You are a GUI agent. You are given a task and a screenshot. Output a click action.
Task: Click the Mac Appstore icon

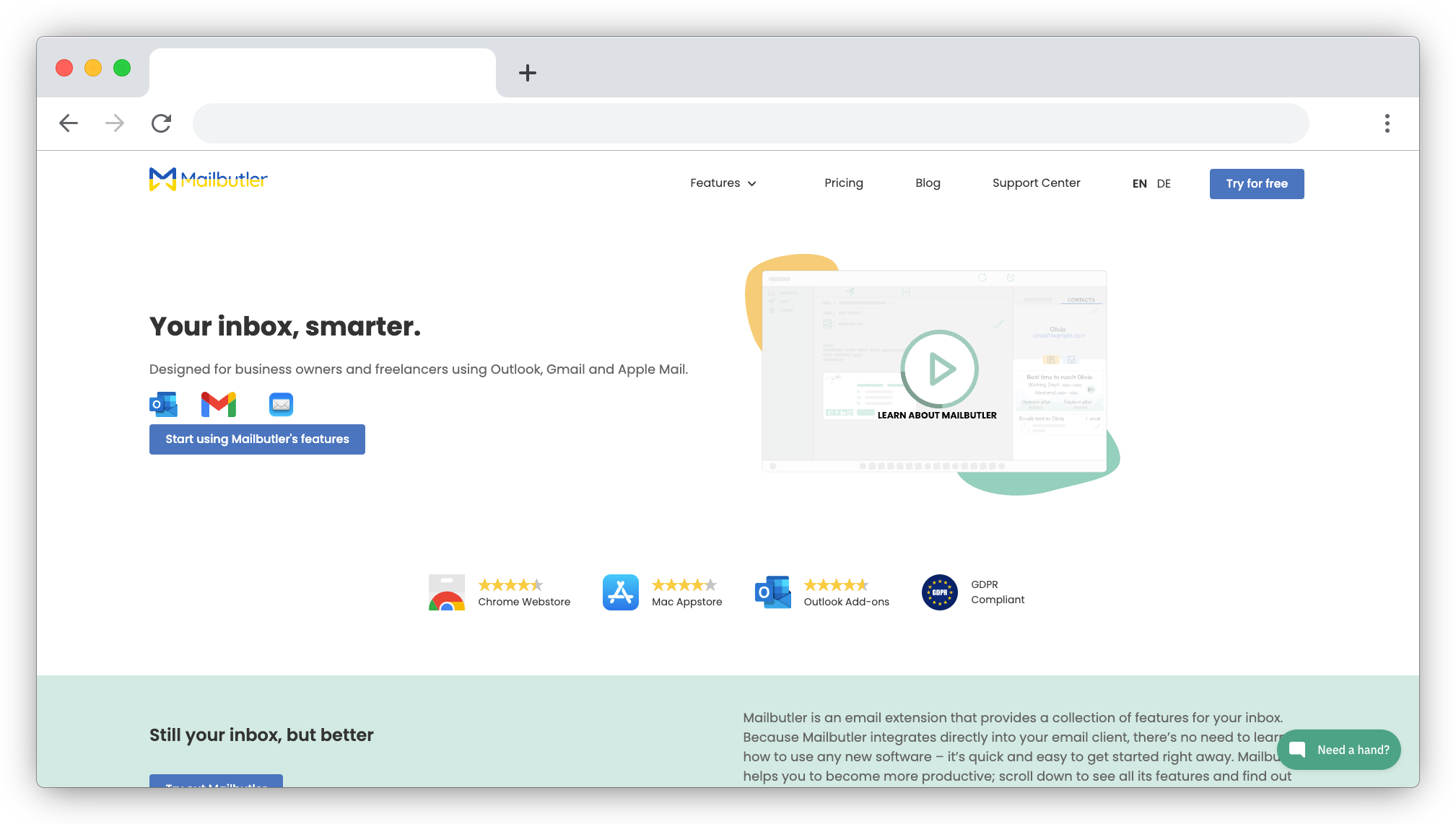[621, 592]
